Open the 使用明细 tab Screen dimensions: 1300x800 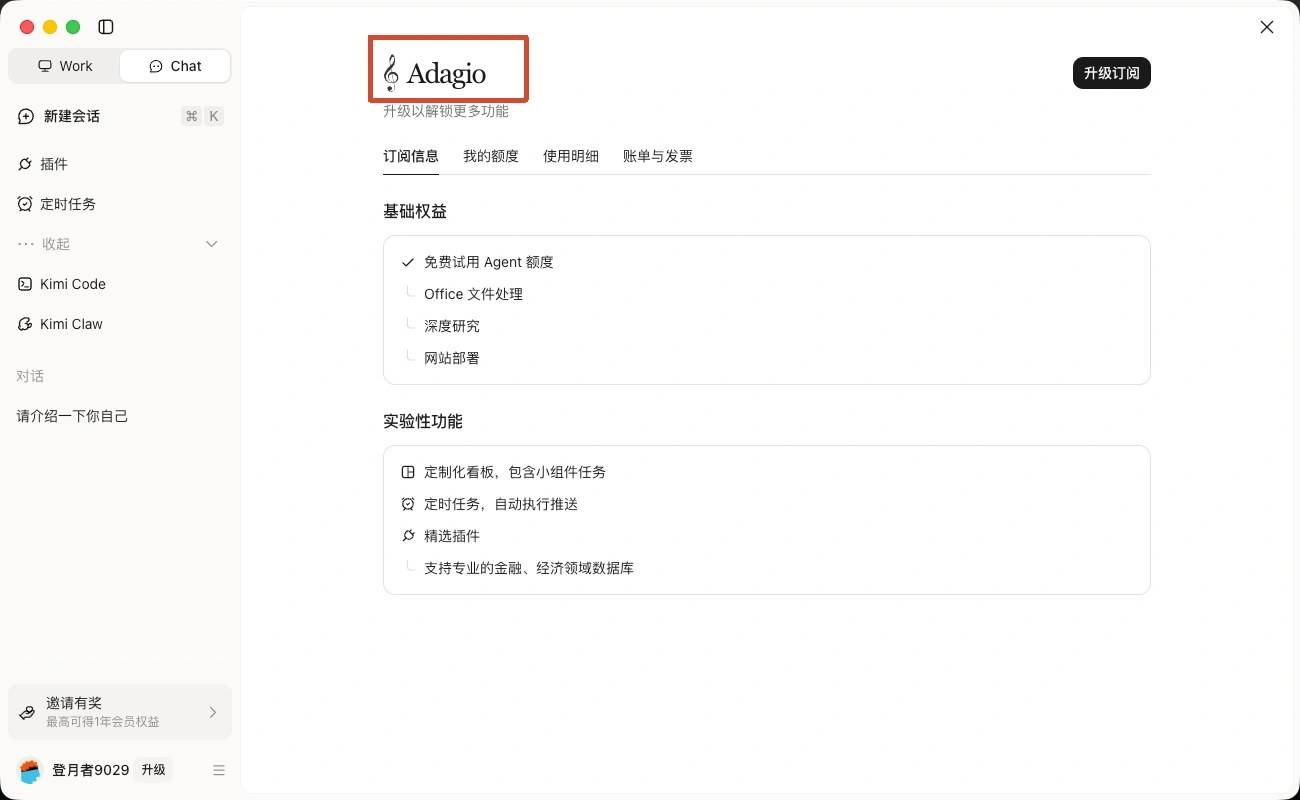571,156
